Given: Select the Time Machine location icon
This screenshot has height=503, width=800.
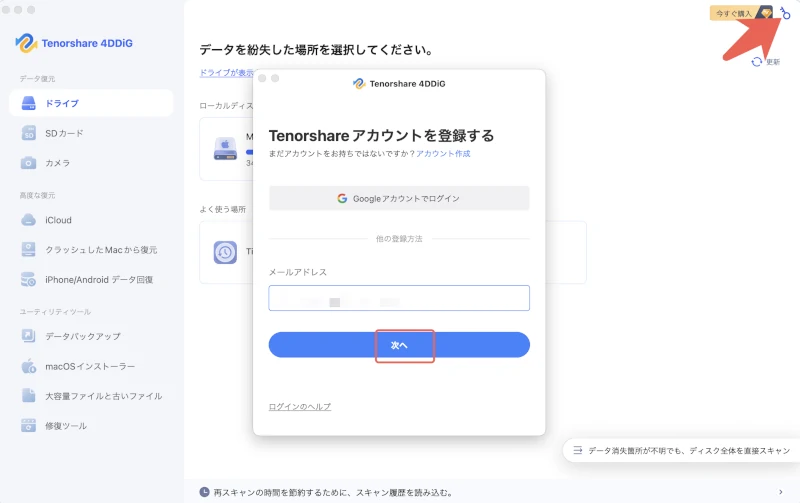Looking at the screenshot, I should [225, 252].
